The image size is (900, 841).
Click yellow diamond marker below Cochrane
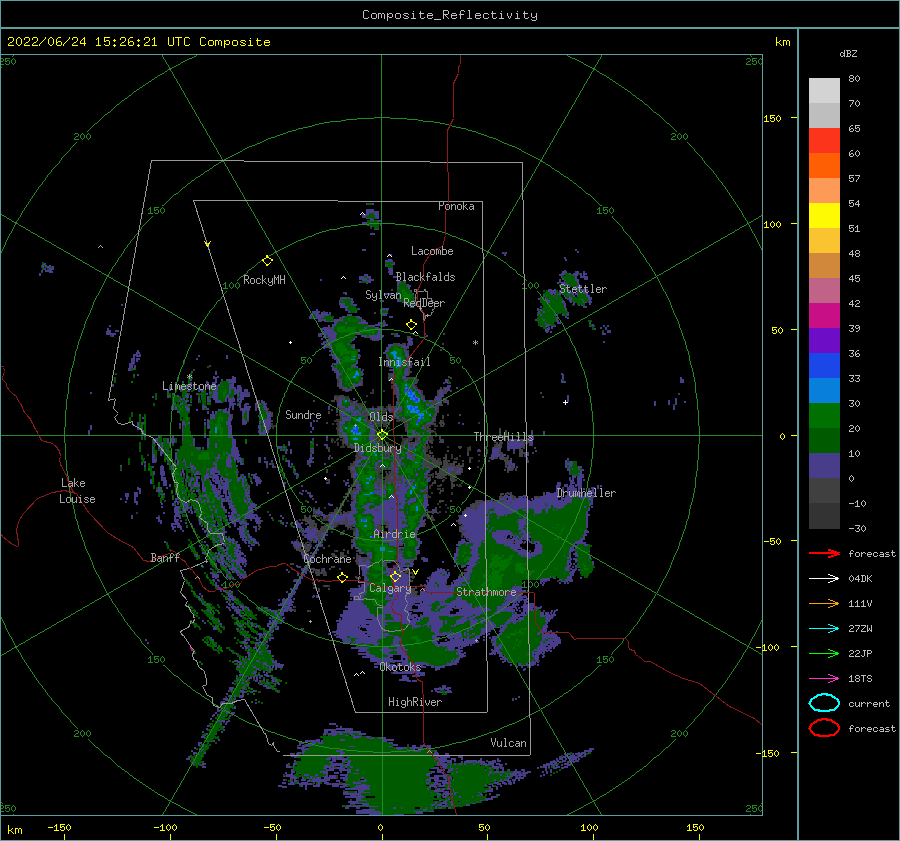tap(343, 577)
